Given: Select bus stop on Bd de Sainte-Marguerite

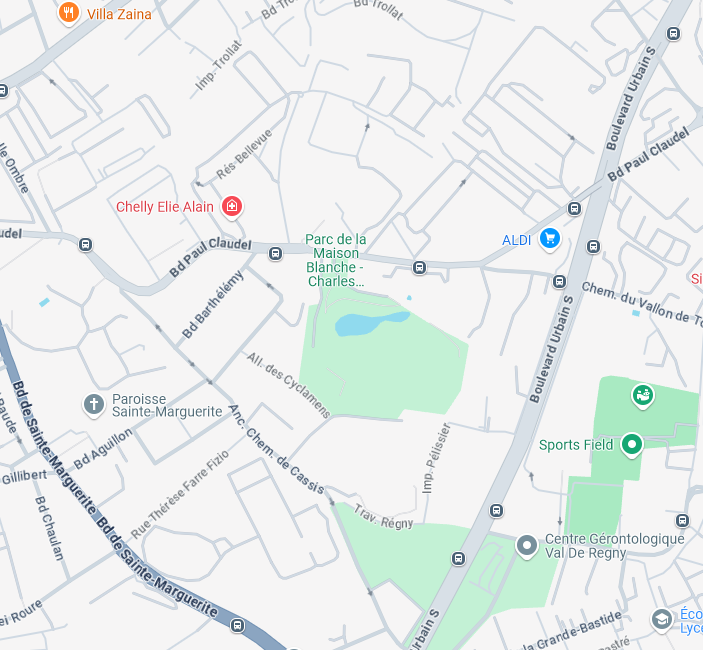Looking at the screenshot, I should click(238, 625).
